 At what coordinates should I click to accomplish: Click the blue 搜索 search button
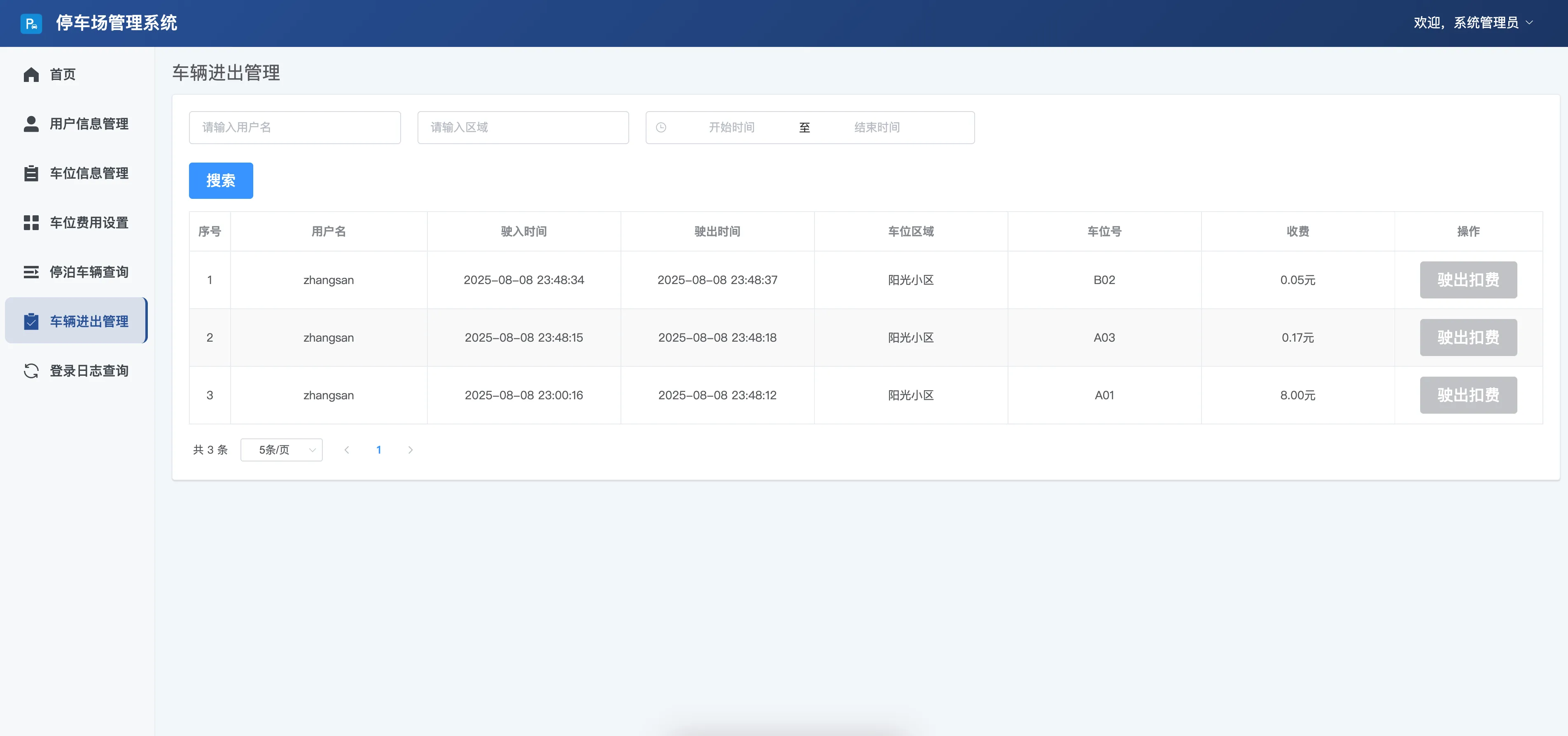221,181
